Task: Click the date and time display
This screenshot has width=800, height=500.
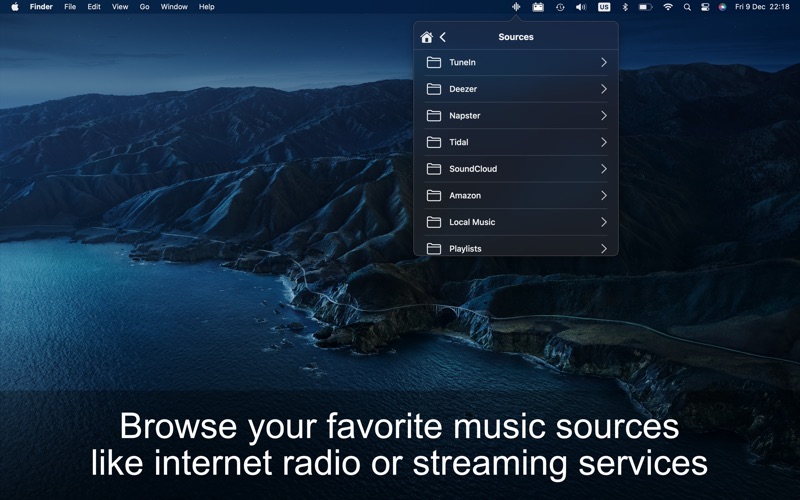Action: click(762, 7)
